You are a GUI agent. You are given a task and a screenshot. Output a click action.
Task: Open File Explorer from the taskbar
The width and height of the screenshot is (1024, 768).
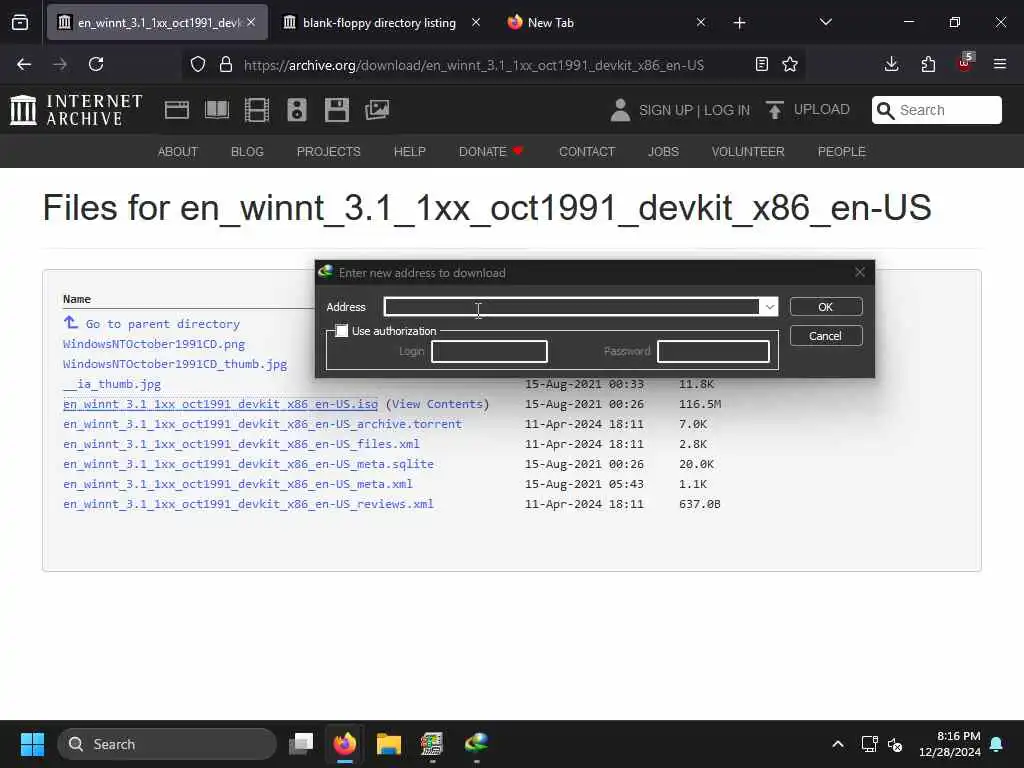pyautogui.click(x=389, y=744)
